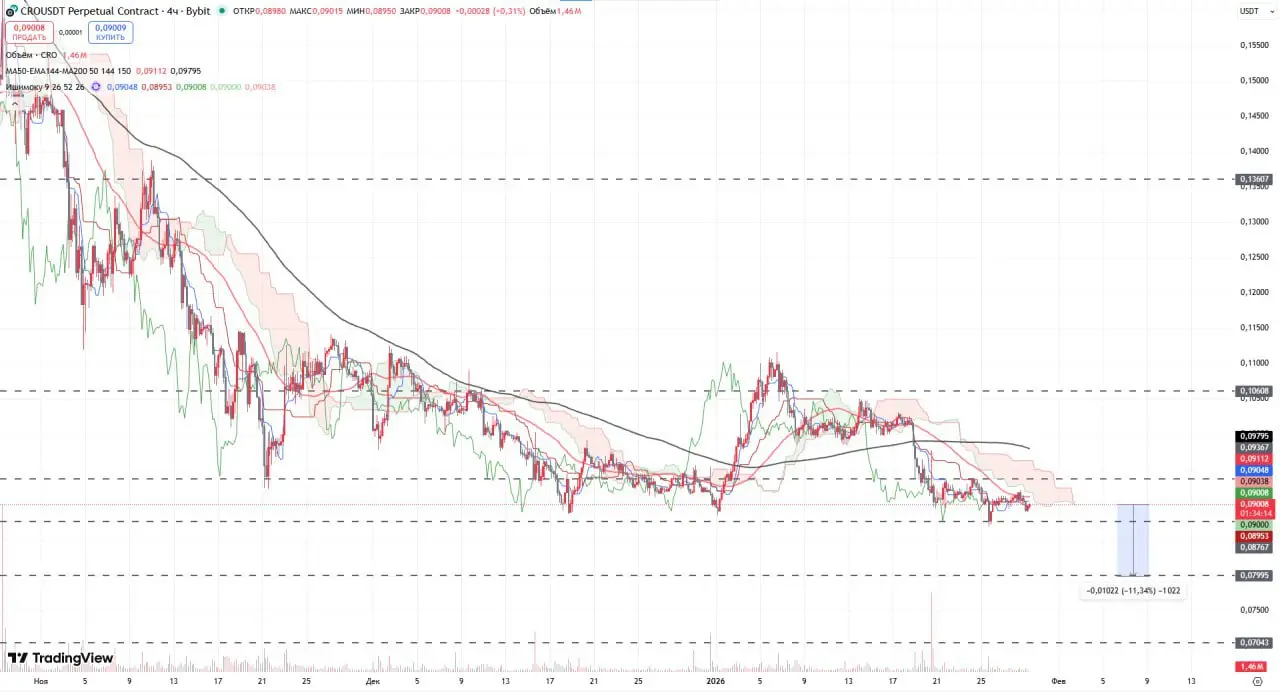
Task: Click the 0,10608 price line label
Action: [x=1254, y=391]
